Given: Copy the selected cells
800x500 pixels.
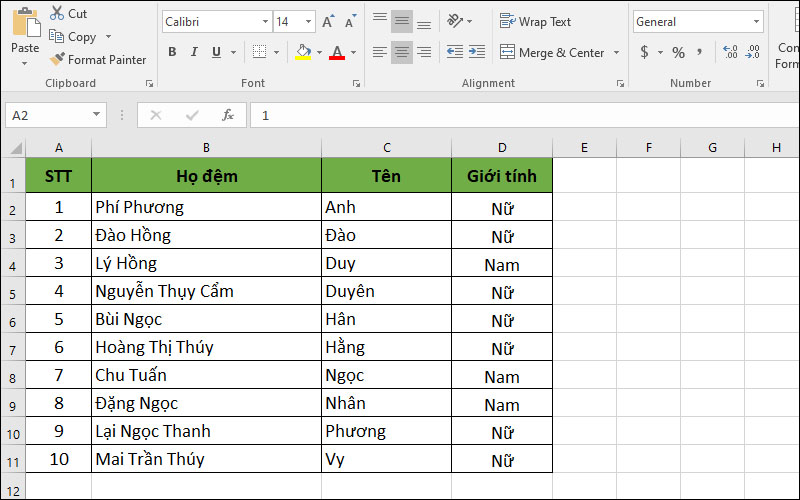Looking at the screenshot, I should [x=72, y=37].
